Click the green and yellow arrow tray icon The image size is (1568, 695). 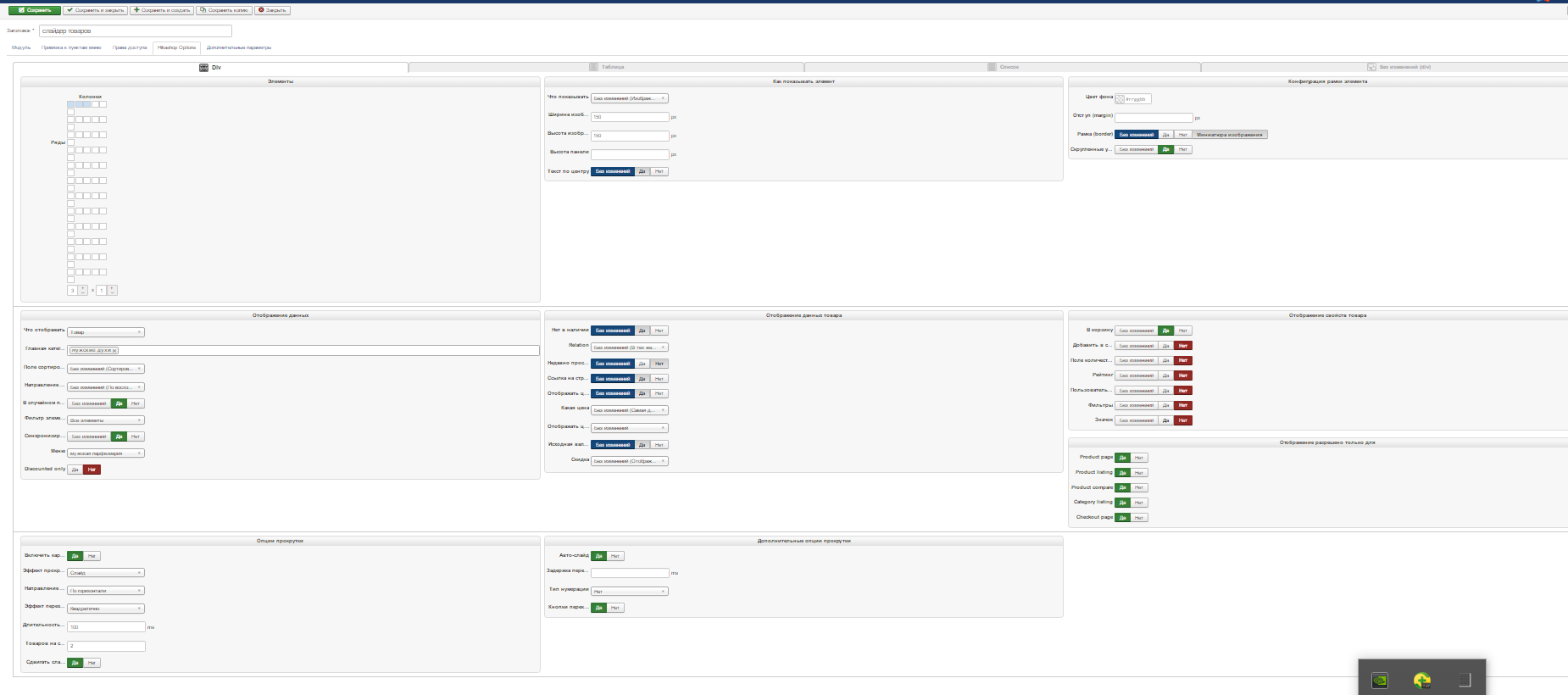pyautogui.click(x=1422, y=680)
